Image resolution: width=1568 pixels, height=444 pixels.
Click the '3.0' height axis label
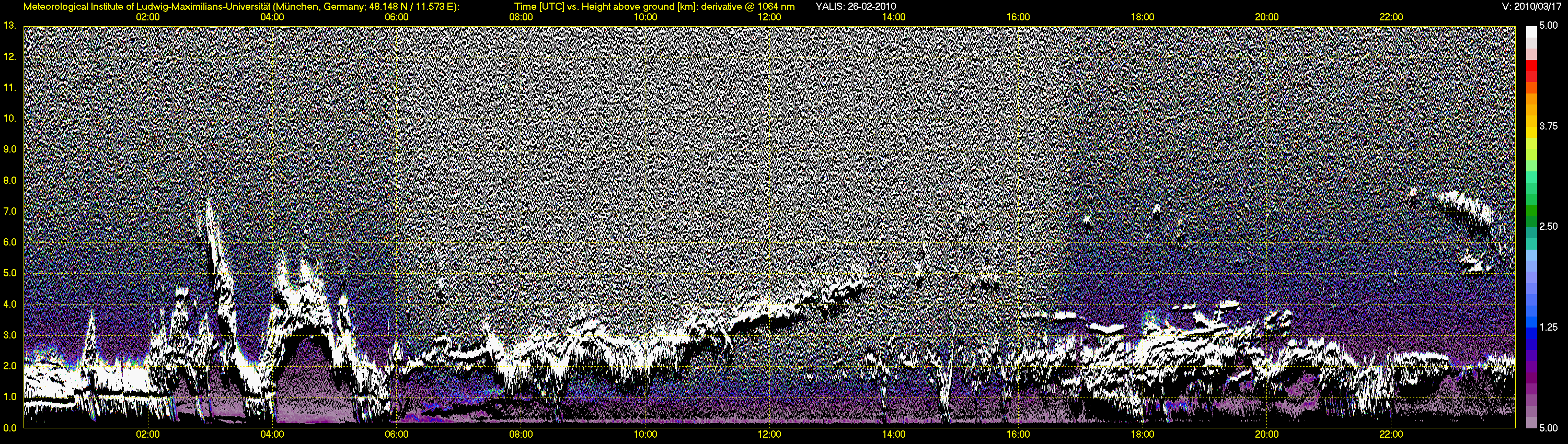point(10,335)
